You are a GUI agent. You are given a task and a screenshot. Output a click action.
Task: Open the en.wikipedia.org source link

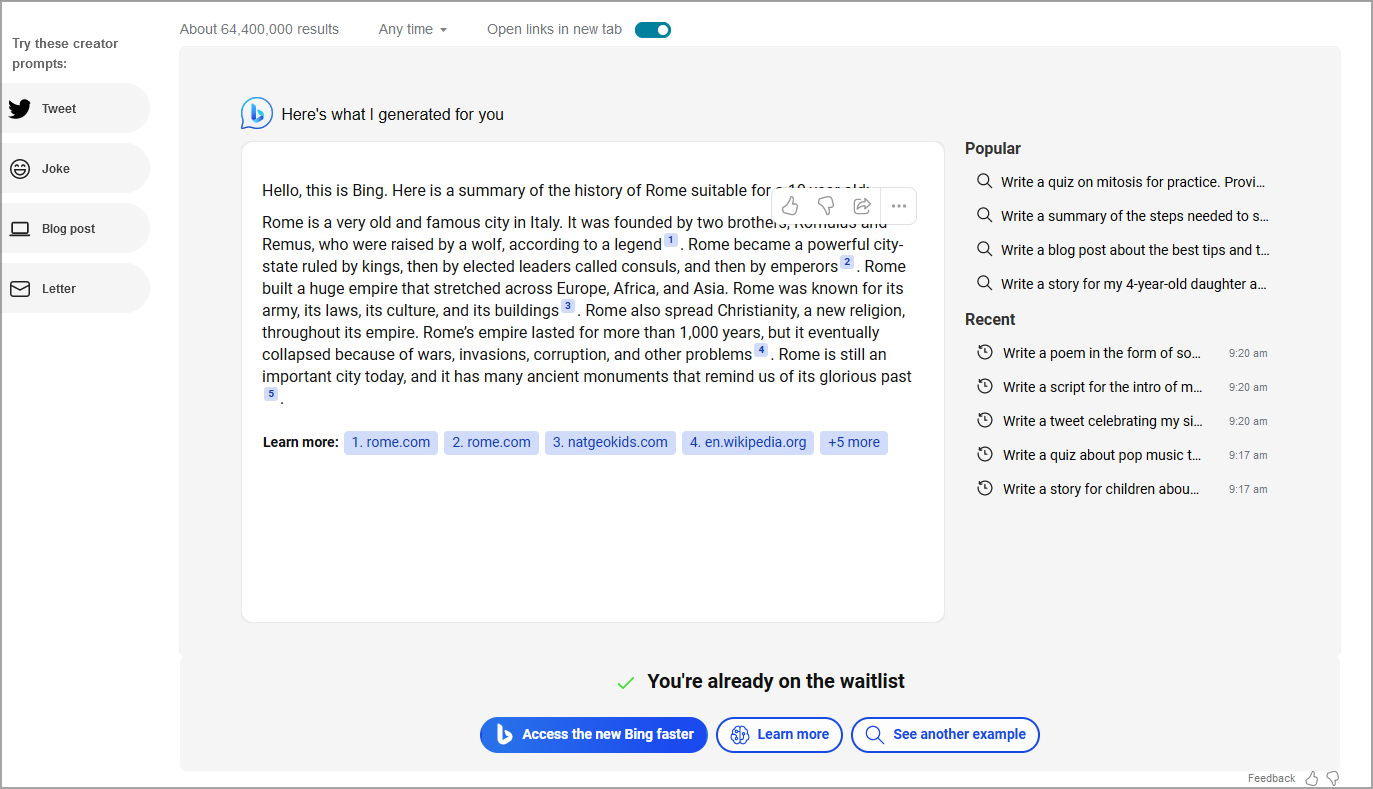pyautogui.click(x=748, y=443)
